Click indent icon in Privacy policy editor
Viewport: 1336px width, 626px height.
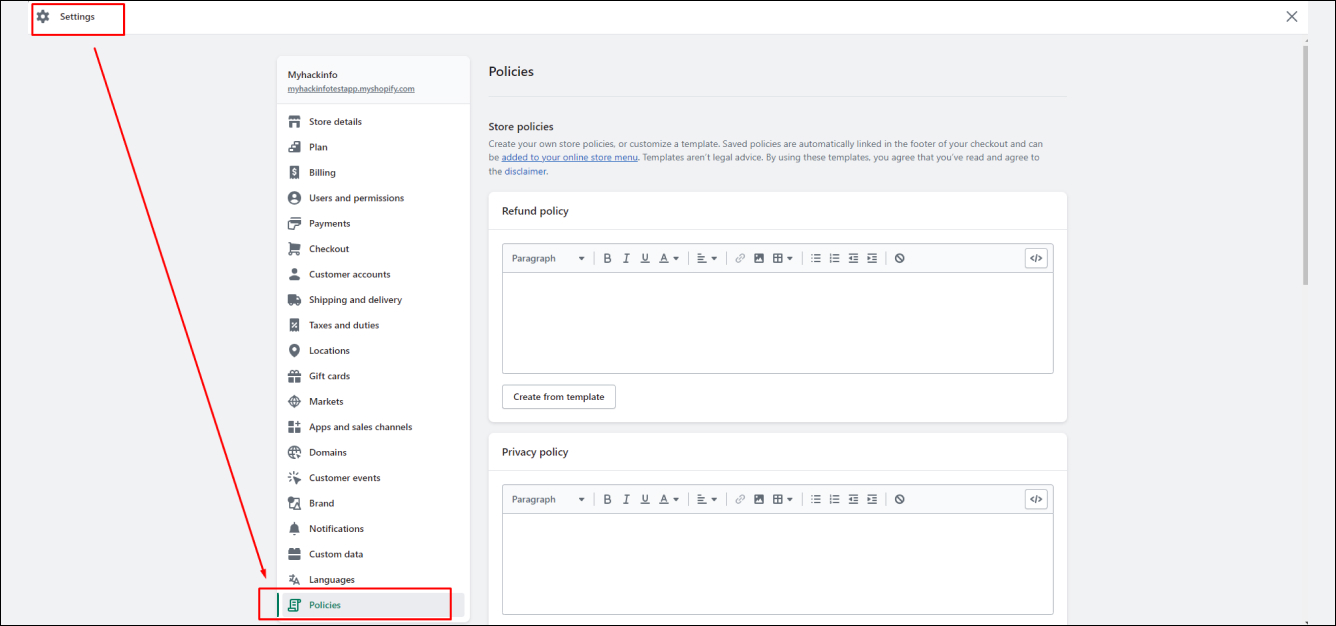(872, 499)
